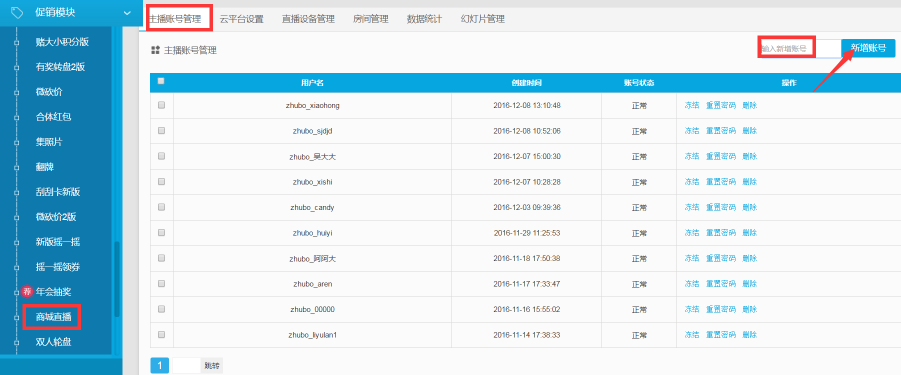Switch to the 主播账号管理 tab
The width and height of the screenshot is (901, 375).
tap(175, 19)
